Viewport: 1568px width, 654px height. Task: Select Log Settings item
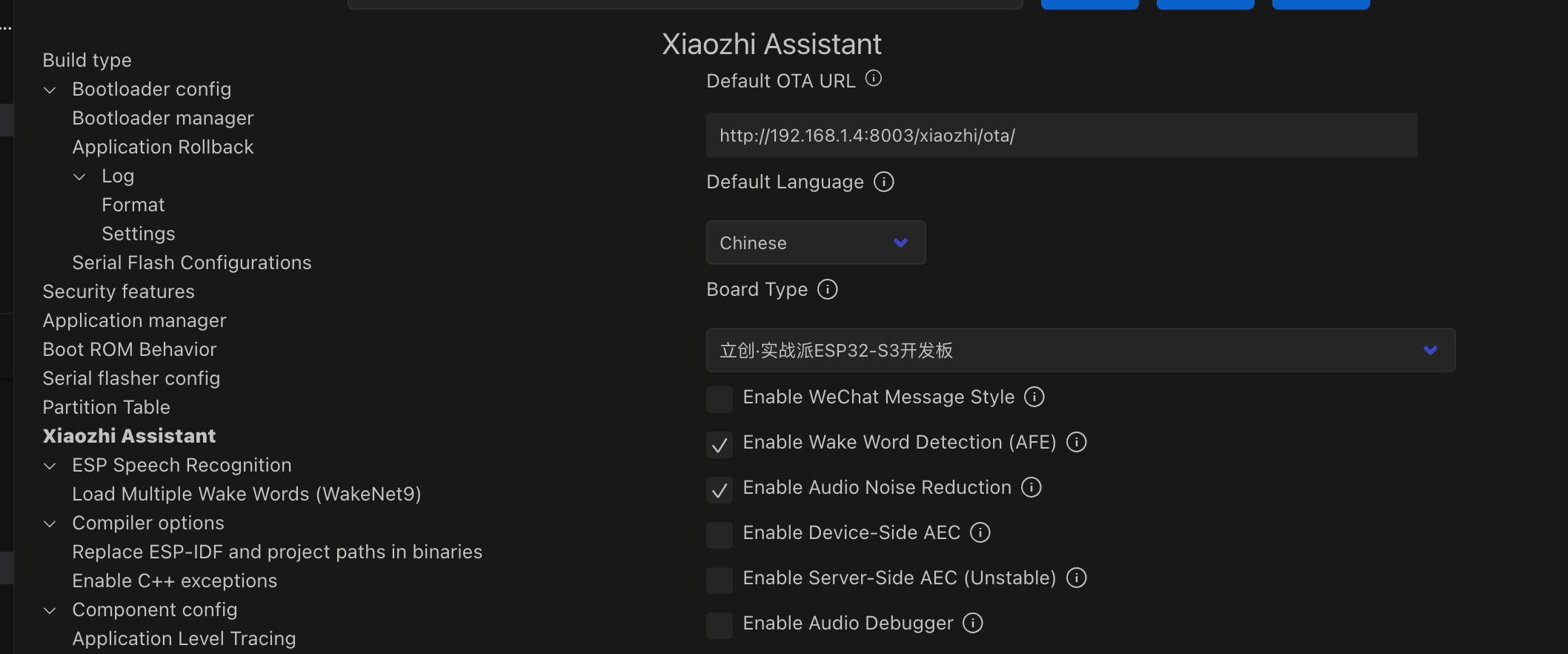click(x=139, y=234)
